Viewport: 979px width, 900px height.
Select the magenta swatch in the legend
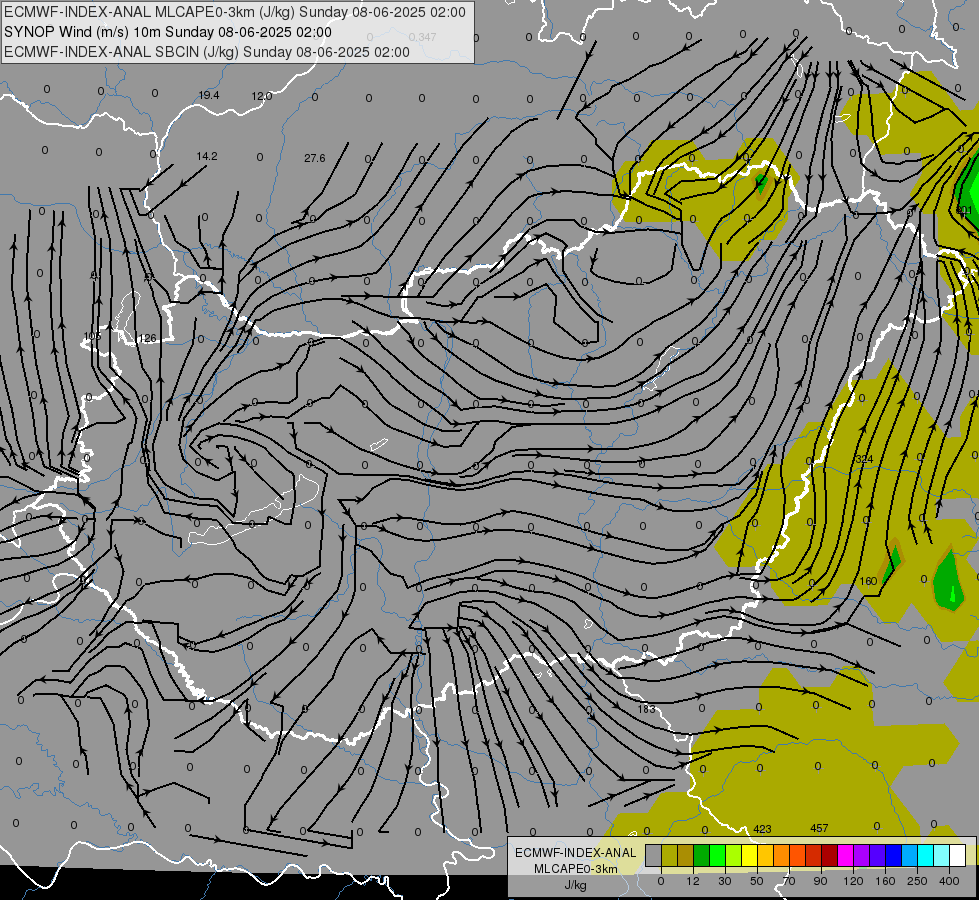coord(845,855)
